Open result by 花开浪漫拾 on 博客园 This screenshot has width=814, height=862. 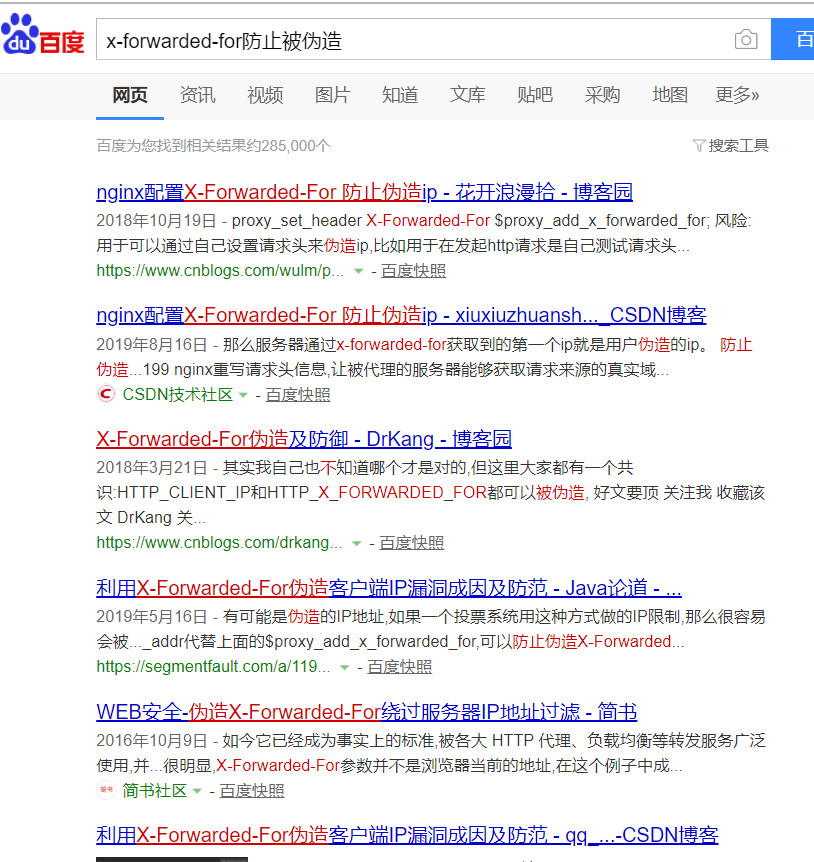pyautogui.click(x=364, y=192)
